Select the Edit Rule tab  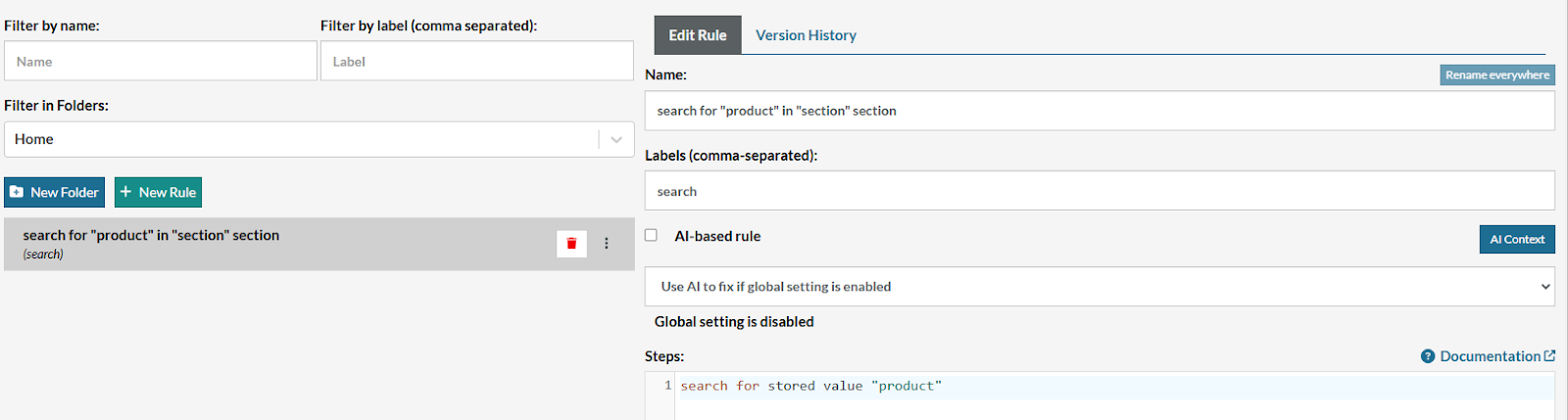(698, 35)
